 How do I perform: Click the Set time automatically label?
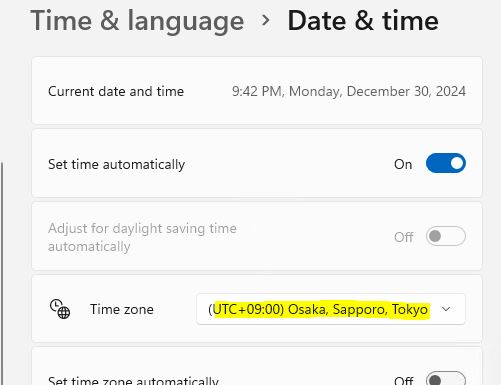pyautogui.click(x=116, y=164)
